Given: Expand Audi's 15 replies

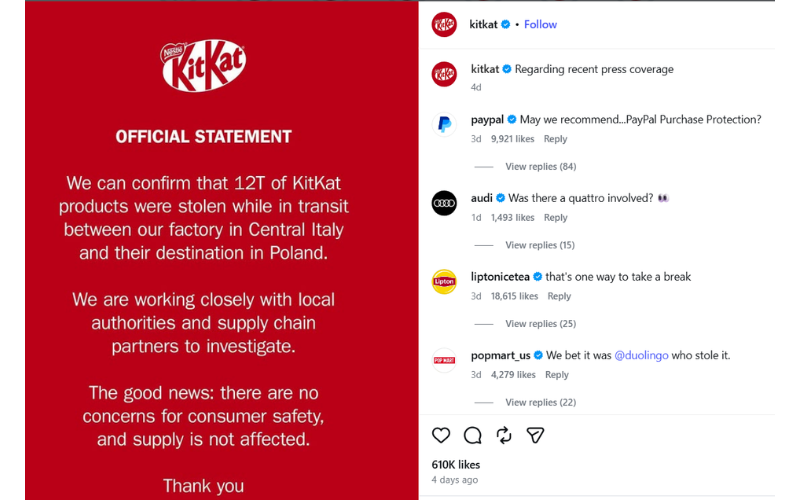Looking at the screenshot, I should [x=539, y=245].
